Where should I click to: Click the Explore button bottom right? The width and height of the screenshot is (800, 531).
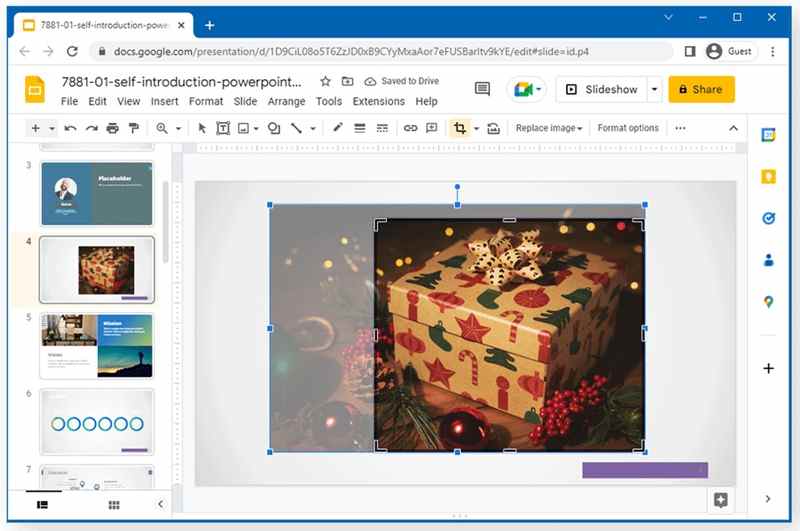tap(720, 500)
